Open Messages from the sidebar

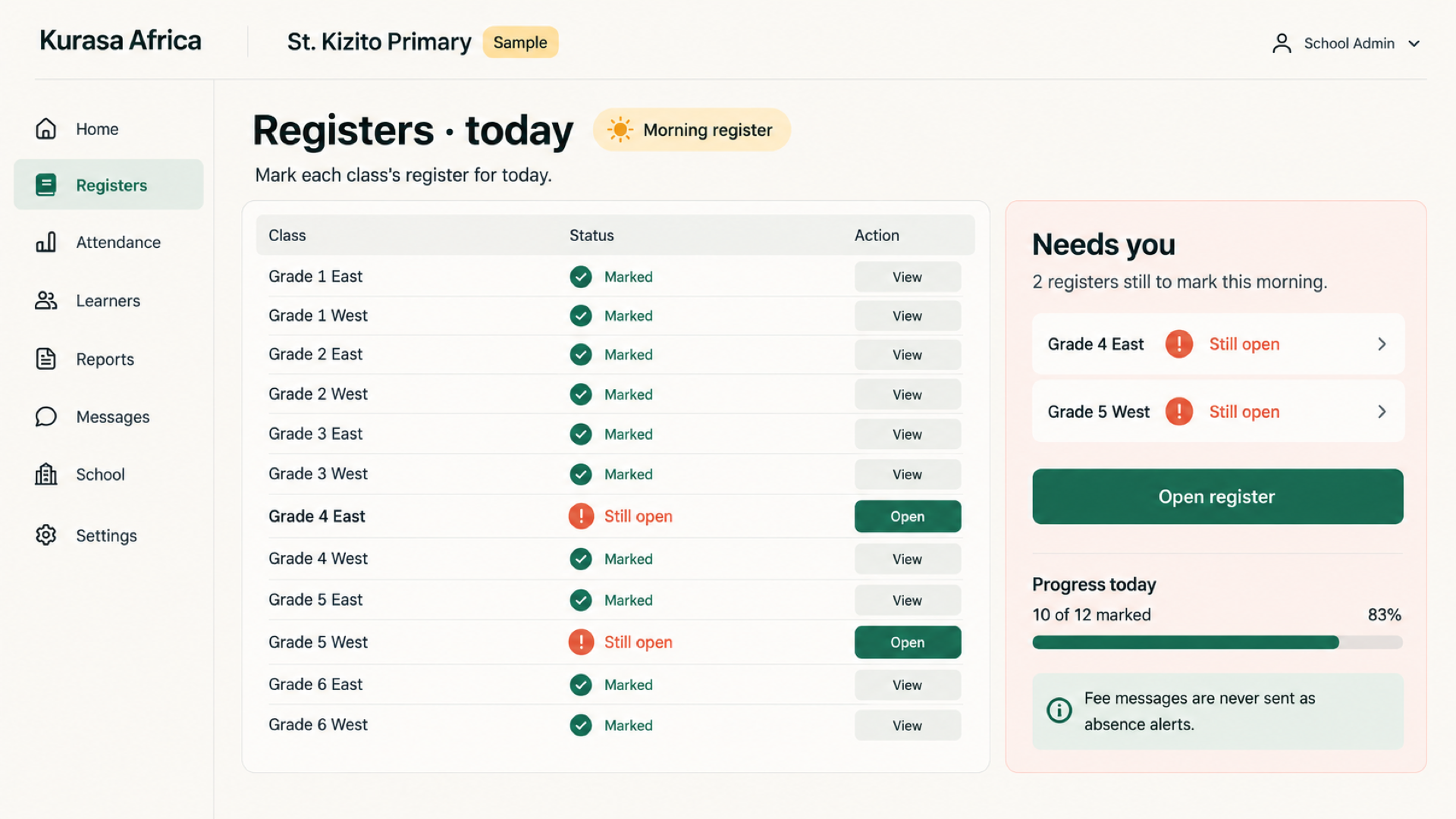coord(108,416)
